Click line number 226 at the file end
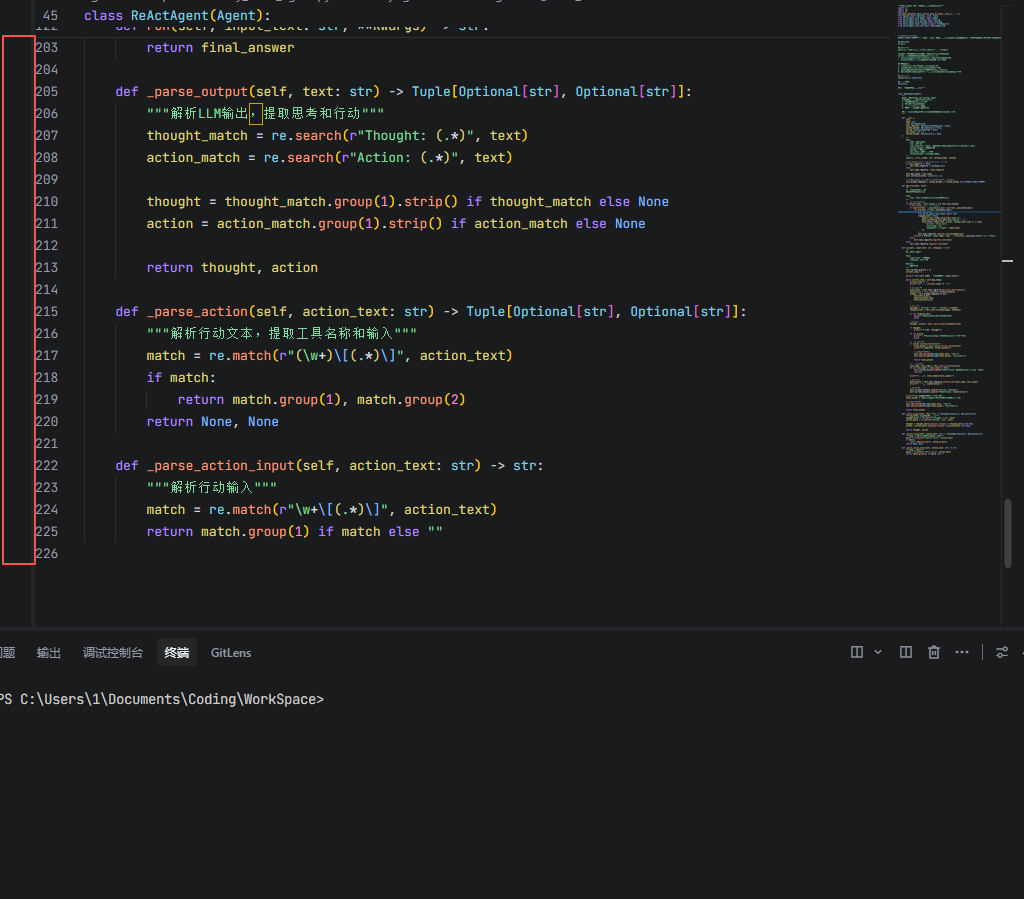 tap(46, 554)
